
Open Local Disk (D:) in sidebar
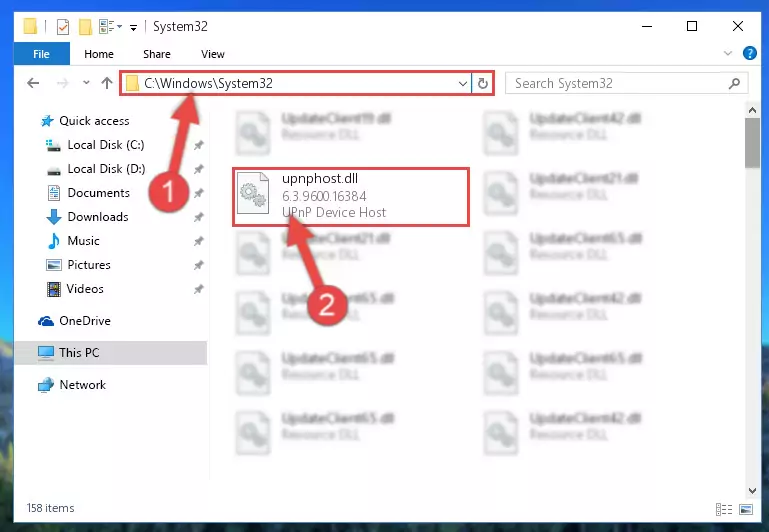coord(106,169)
